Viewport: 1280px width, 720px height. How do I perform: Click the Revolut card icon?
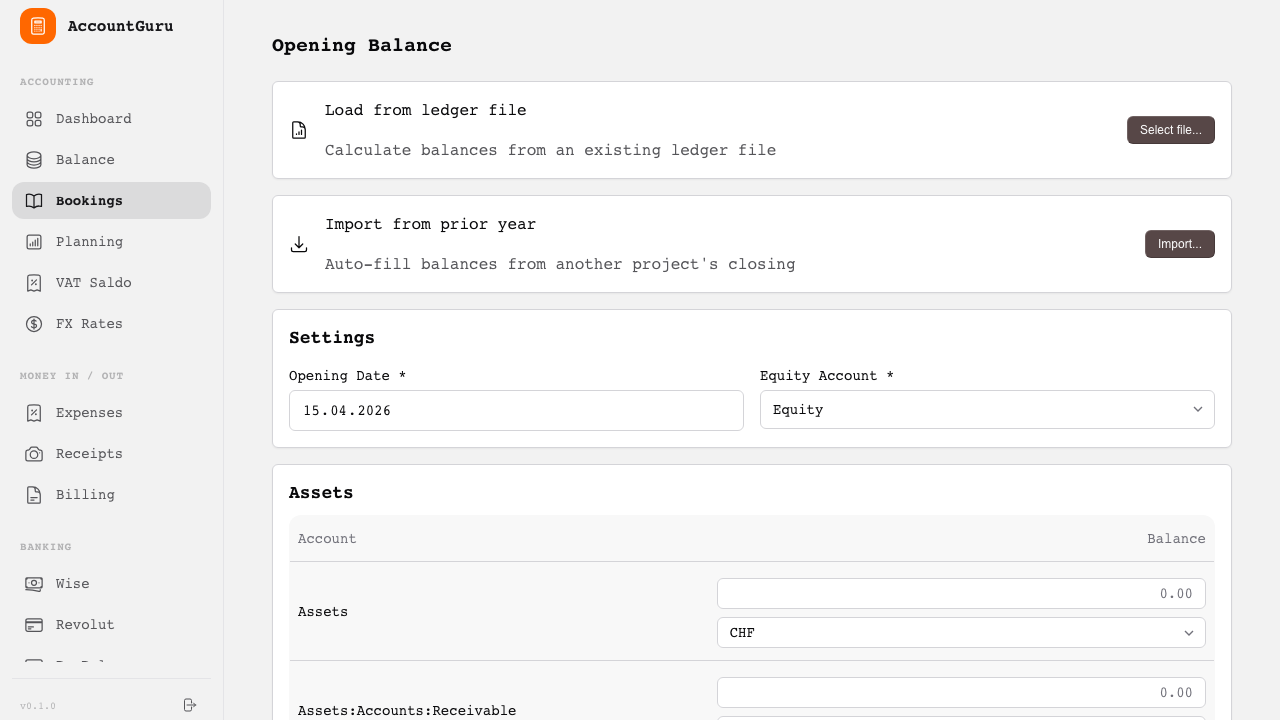33,624
